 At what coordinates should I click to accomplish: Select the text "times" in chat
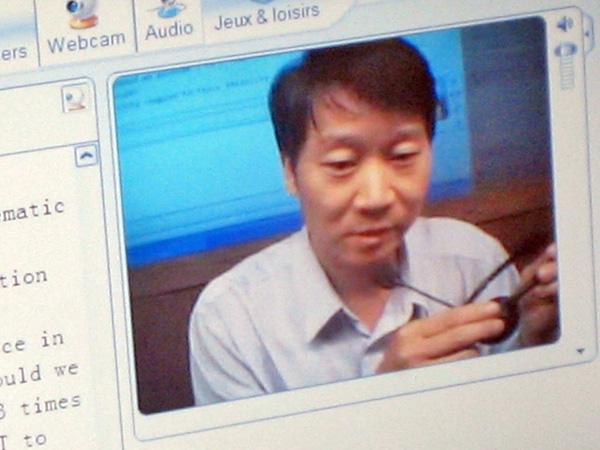point(50,404)
